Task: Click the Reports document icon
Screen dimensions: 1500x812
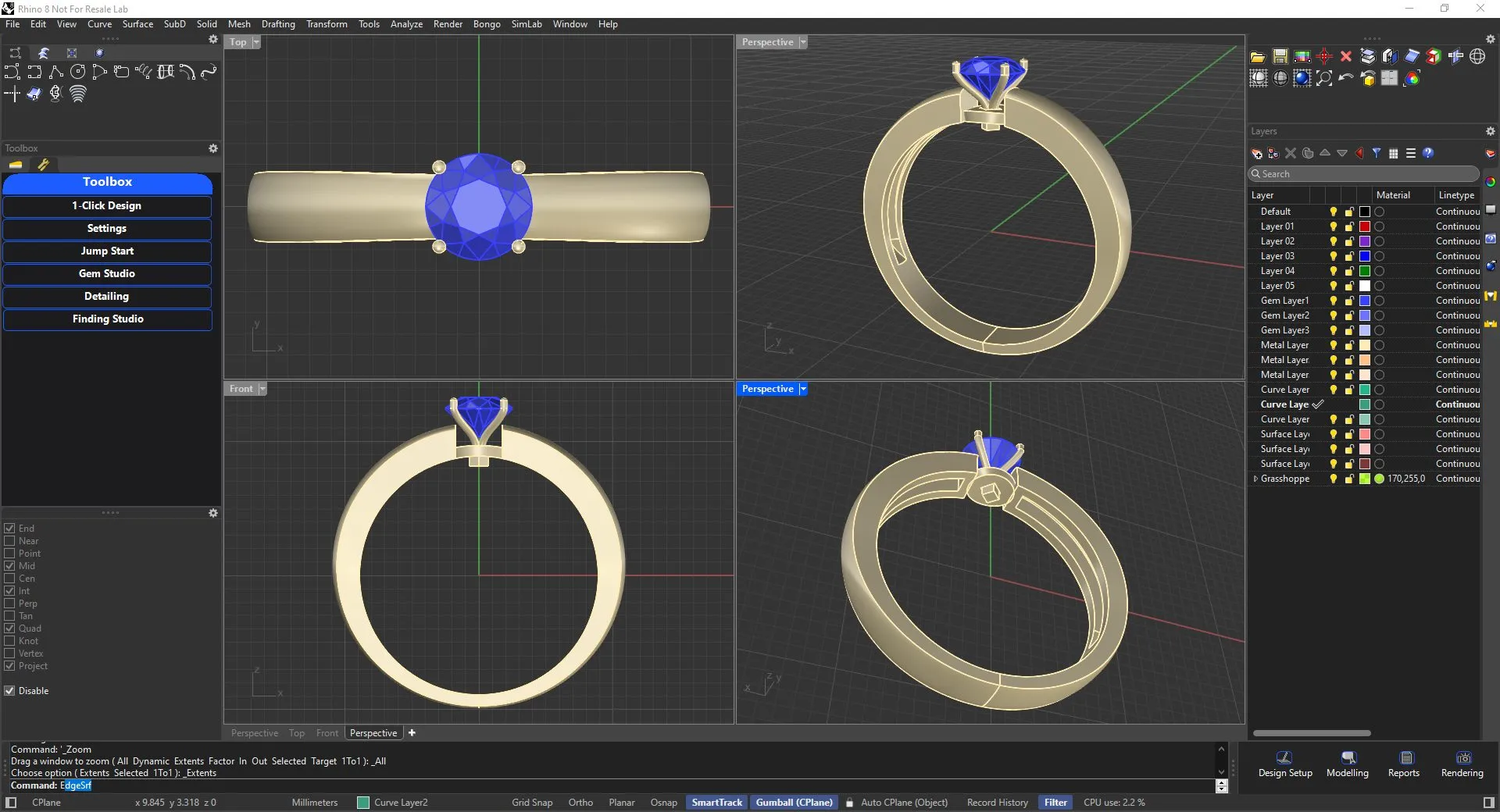Action: tap(1405, 758)
